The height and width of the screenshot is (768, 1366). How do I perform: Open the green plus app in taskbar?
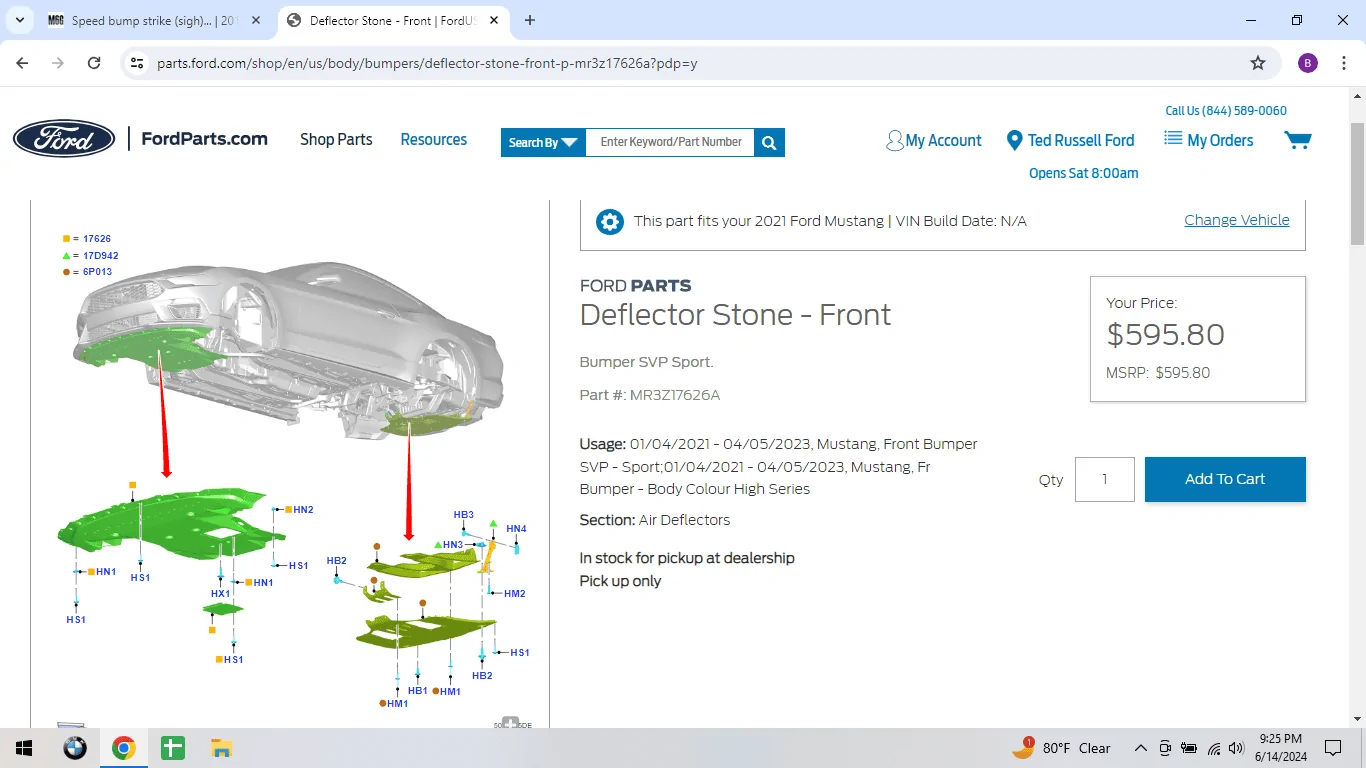(173, 748)
